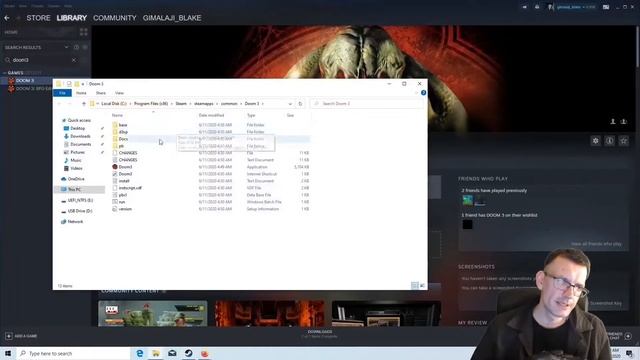
Task: Select DOOM 3 in the Steam games list
Action: click(25, 81)
